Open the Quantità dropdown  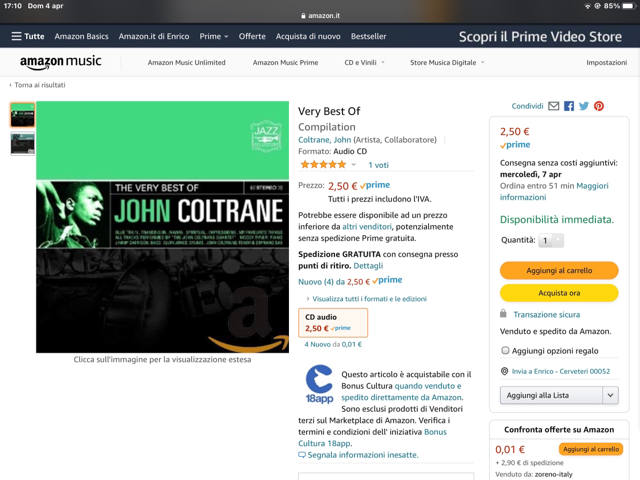coord(551,240)
